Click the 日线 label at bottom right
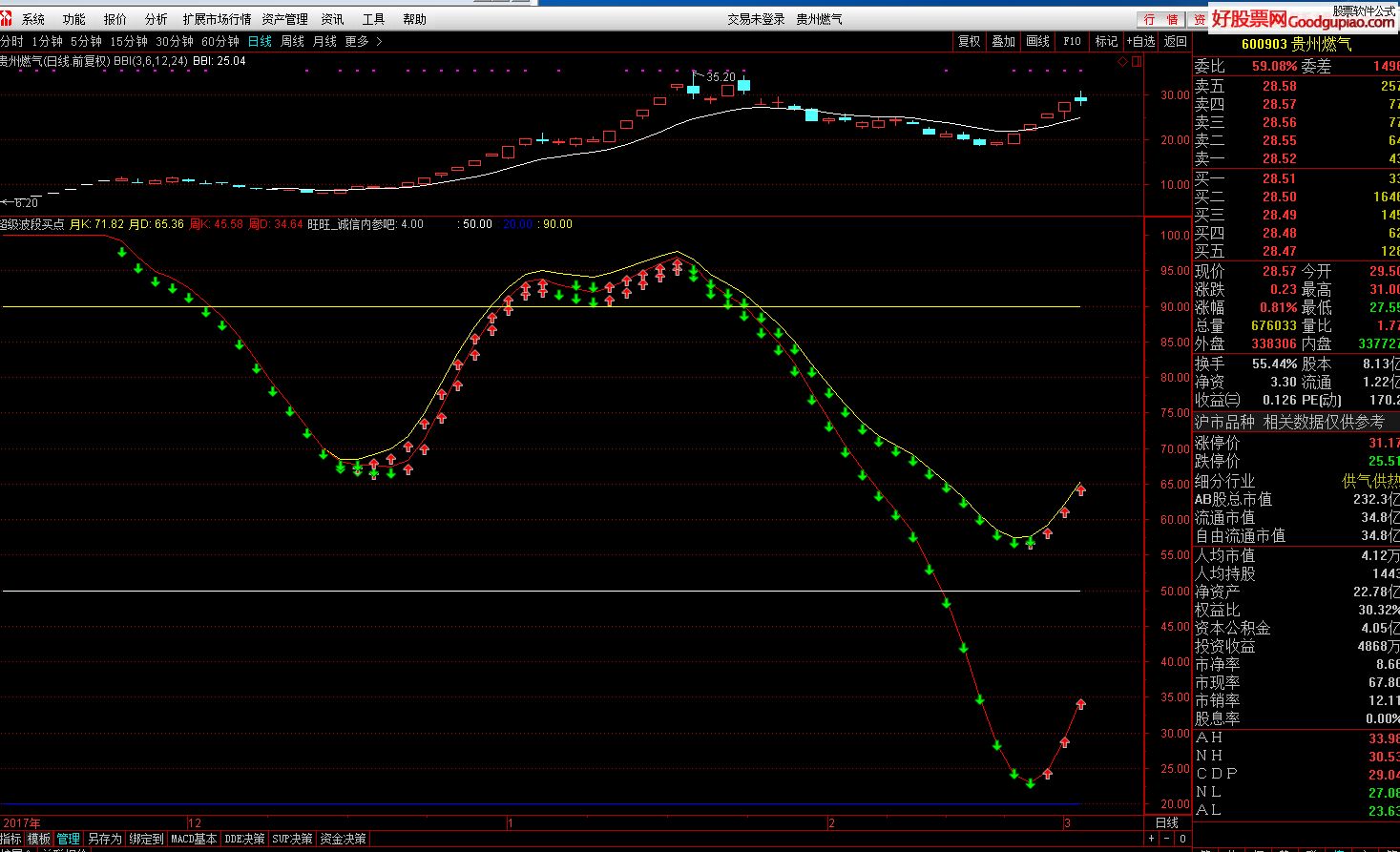Screen dimensions: 1400x852 click(1167, 822)
